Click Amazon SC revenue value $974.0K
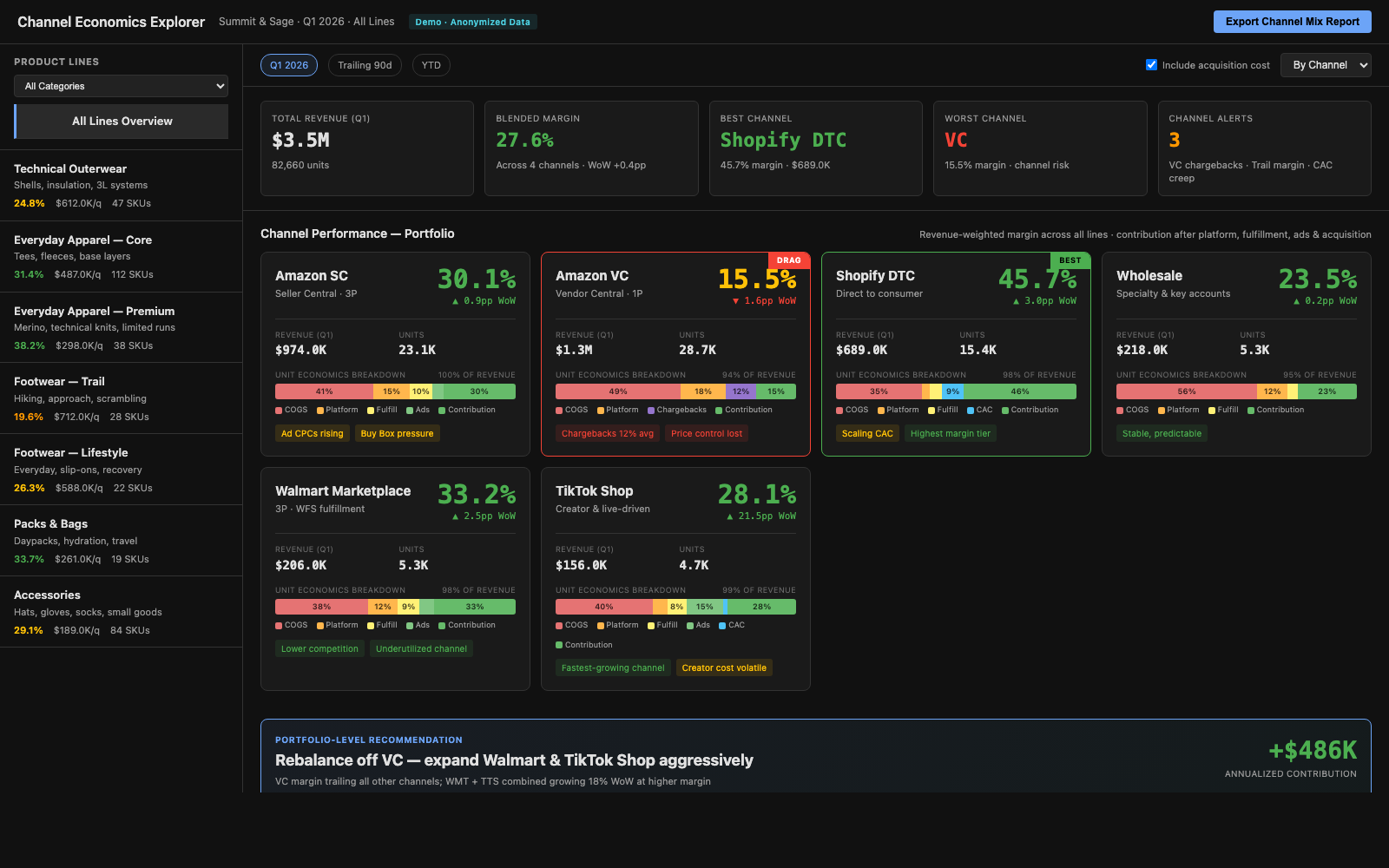1389x868 pixels. [301, 350]
